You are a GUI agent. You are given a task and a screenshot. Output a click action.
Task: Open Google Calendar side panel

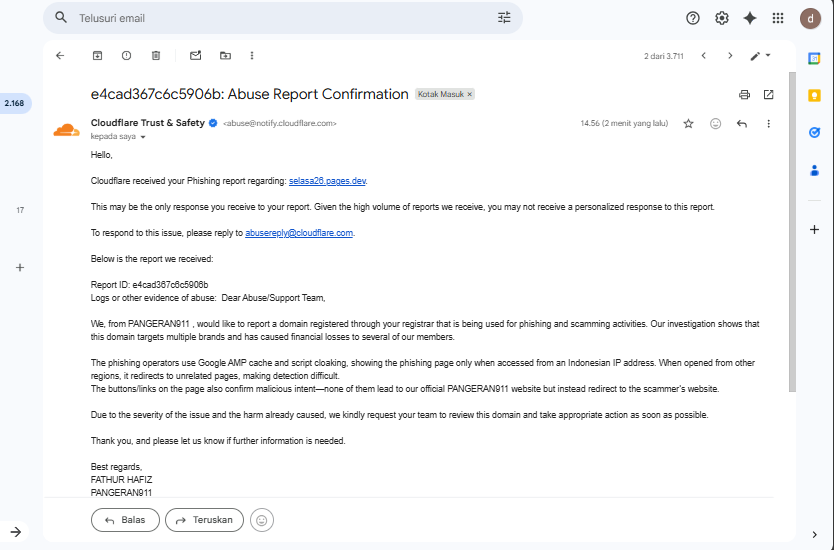coord(814,58)
